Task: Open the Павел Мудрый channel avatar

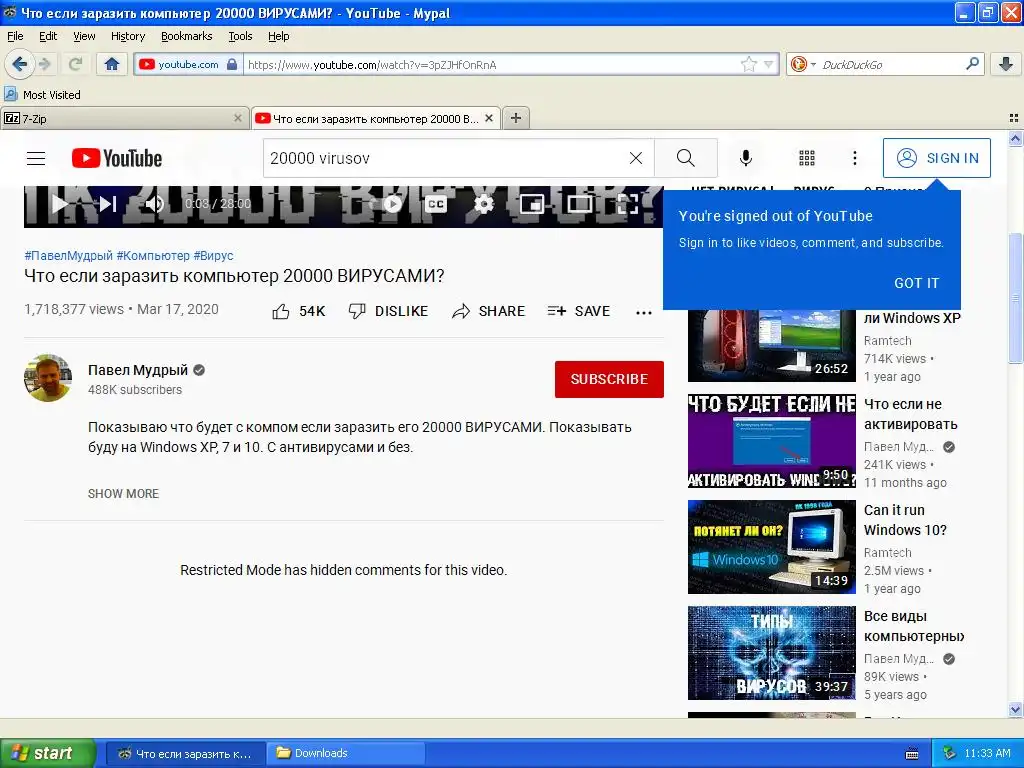Action: 48,378
